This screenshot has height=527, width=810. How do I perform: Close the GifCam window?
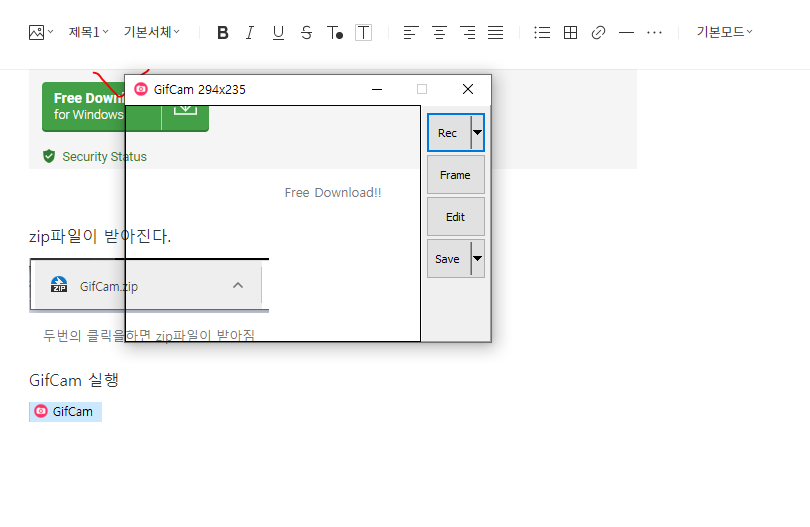click(x=468, y=89)
